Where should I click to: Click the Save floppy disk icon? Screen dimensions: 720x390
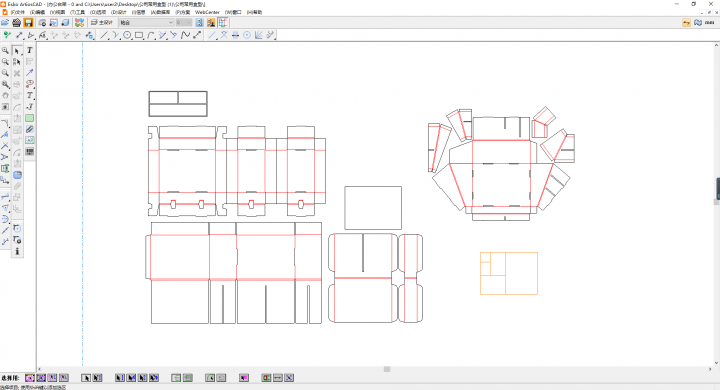(x=28, y=23)
